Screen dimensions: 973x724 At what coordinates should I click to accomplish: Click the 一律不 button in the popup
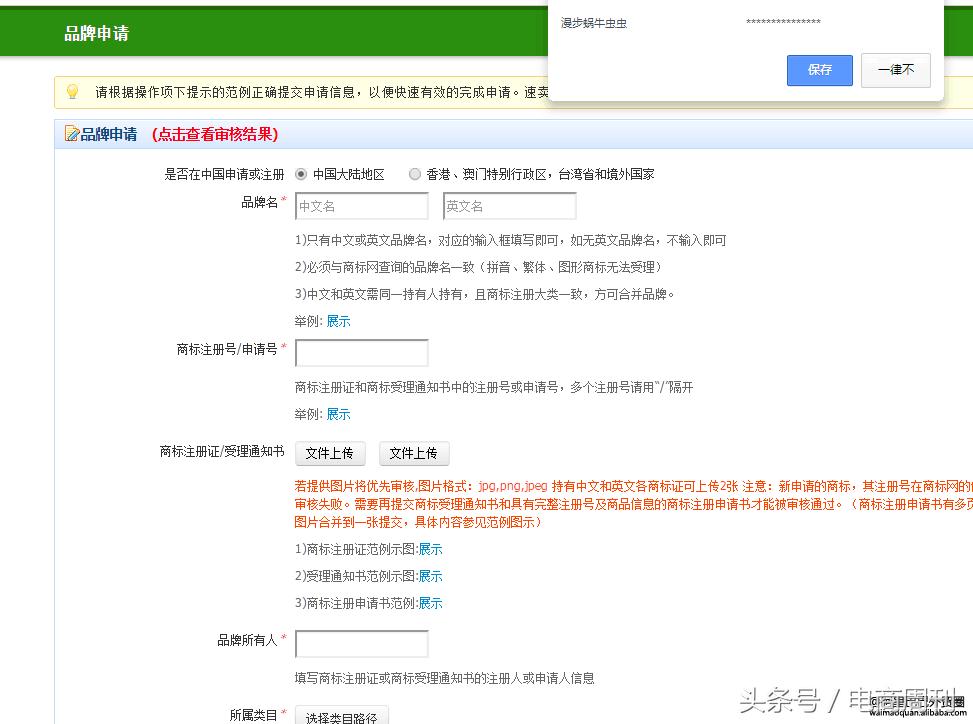(x=895, y=70)
